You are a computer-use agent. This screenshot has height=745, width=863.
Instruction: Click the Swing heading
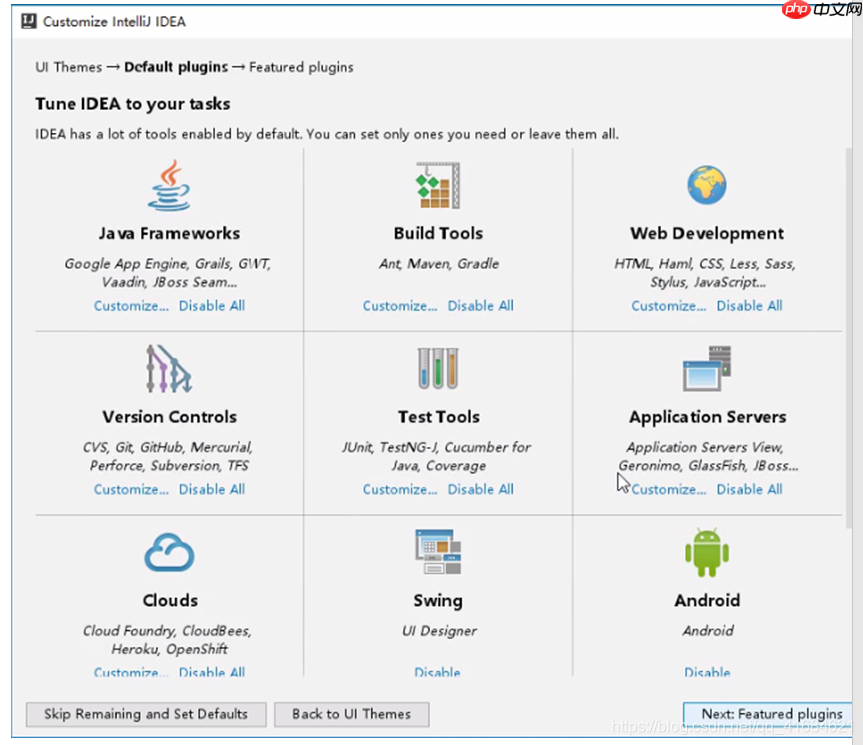pyautogui.click(x=438, y=601)
